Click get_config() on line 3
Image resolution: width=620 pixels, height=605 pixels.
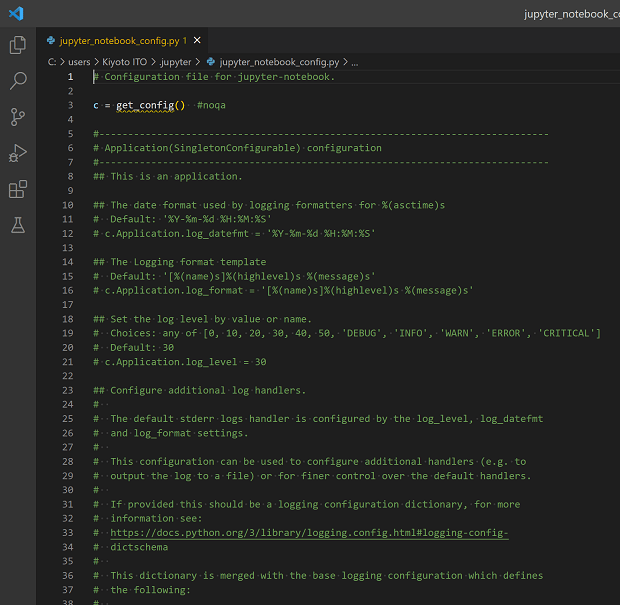click(x=150, y=105)
